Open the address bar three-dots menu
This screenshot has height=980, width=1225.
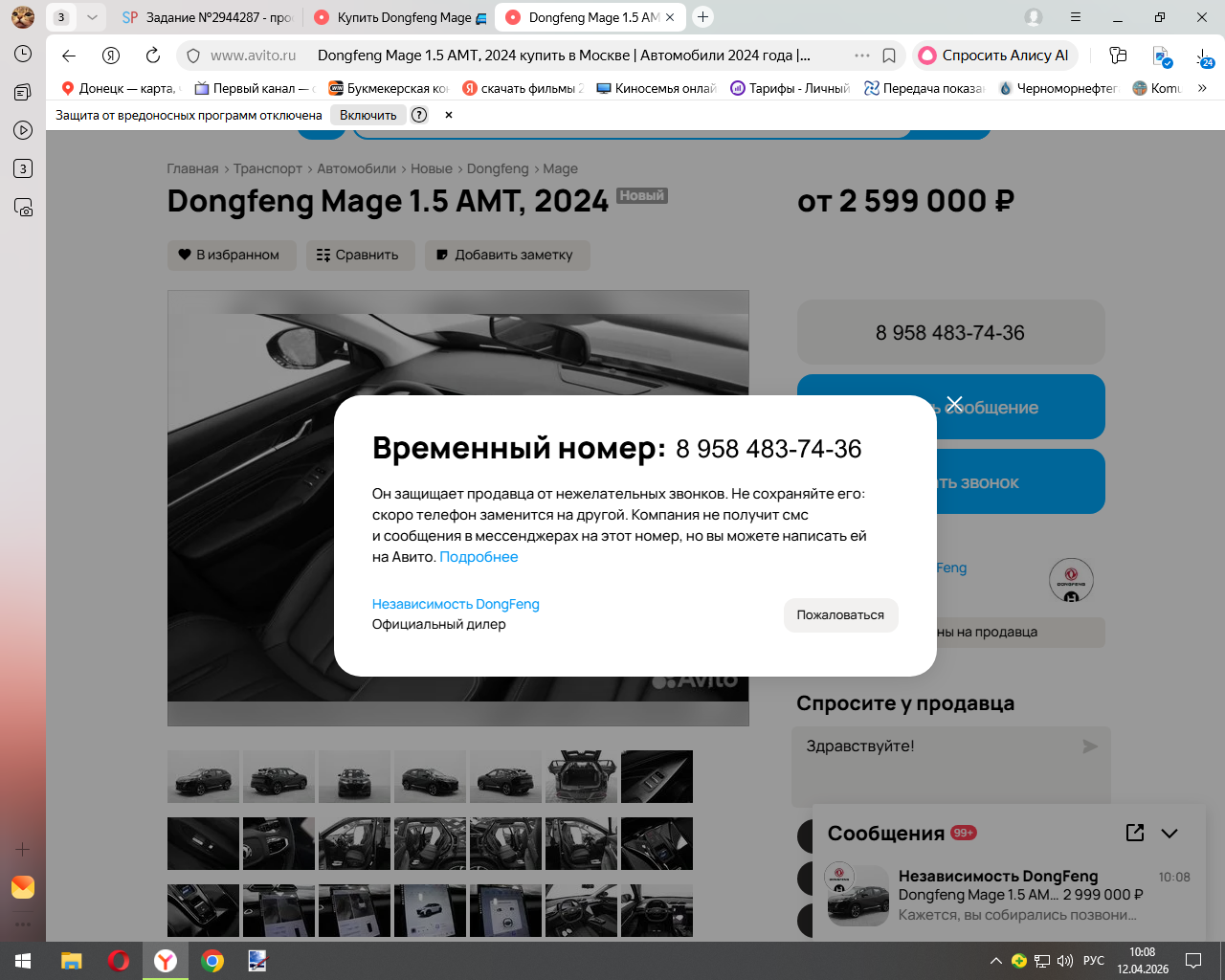coord(862,56)
